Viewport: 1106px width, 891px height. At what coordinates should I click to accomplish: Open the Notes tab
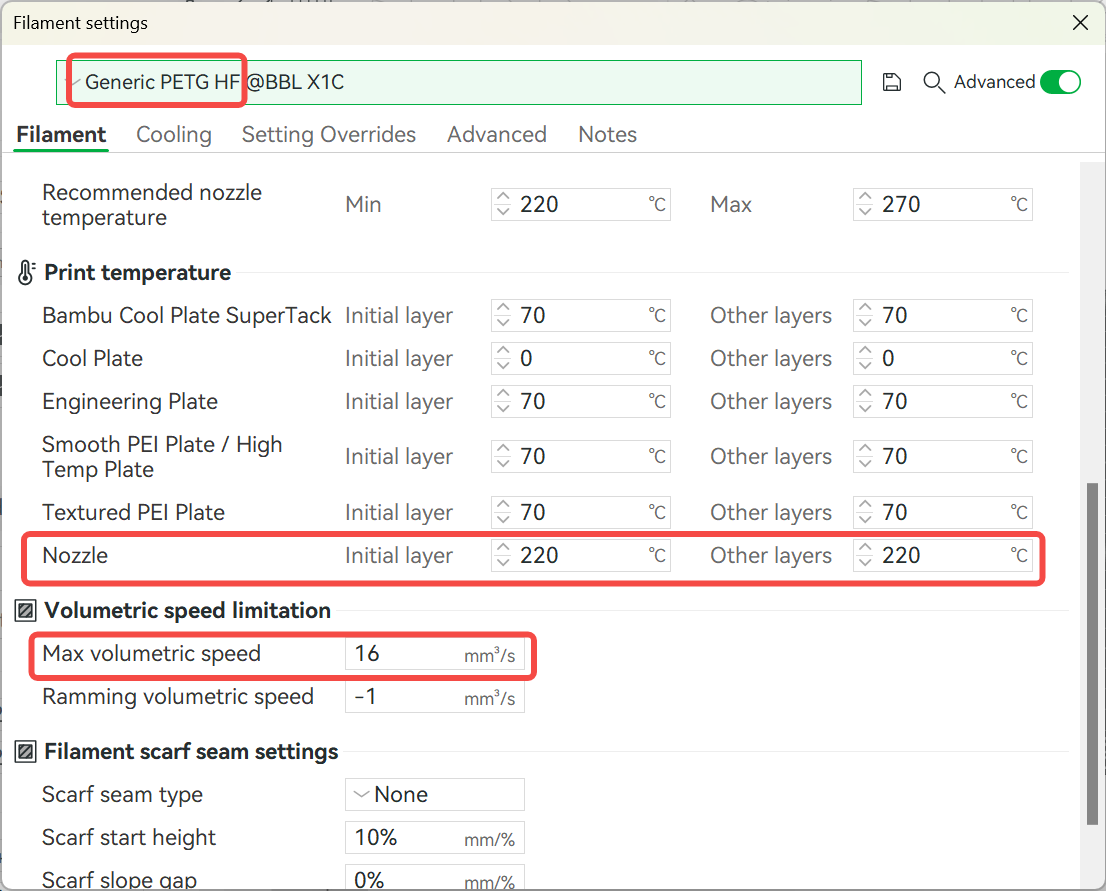point(607,134)
